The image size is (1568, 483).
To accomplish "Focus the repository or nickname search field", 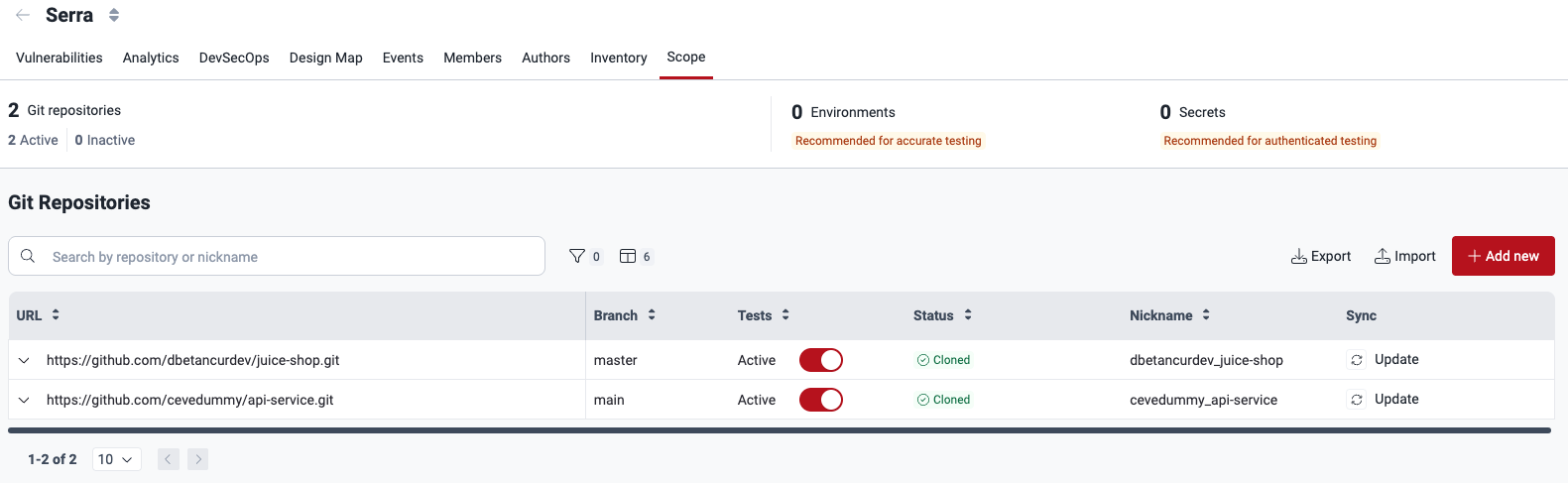I will [277, 256].
